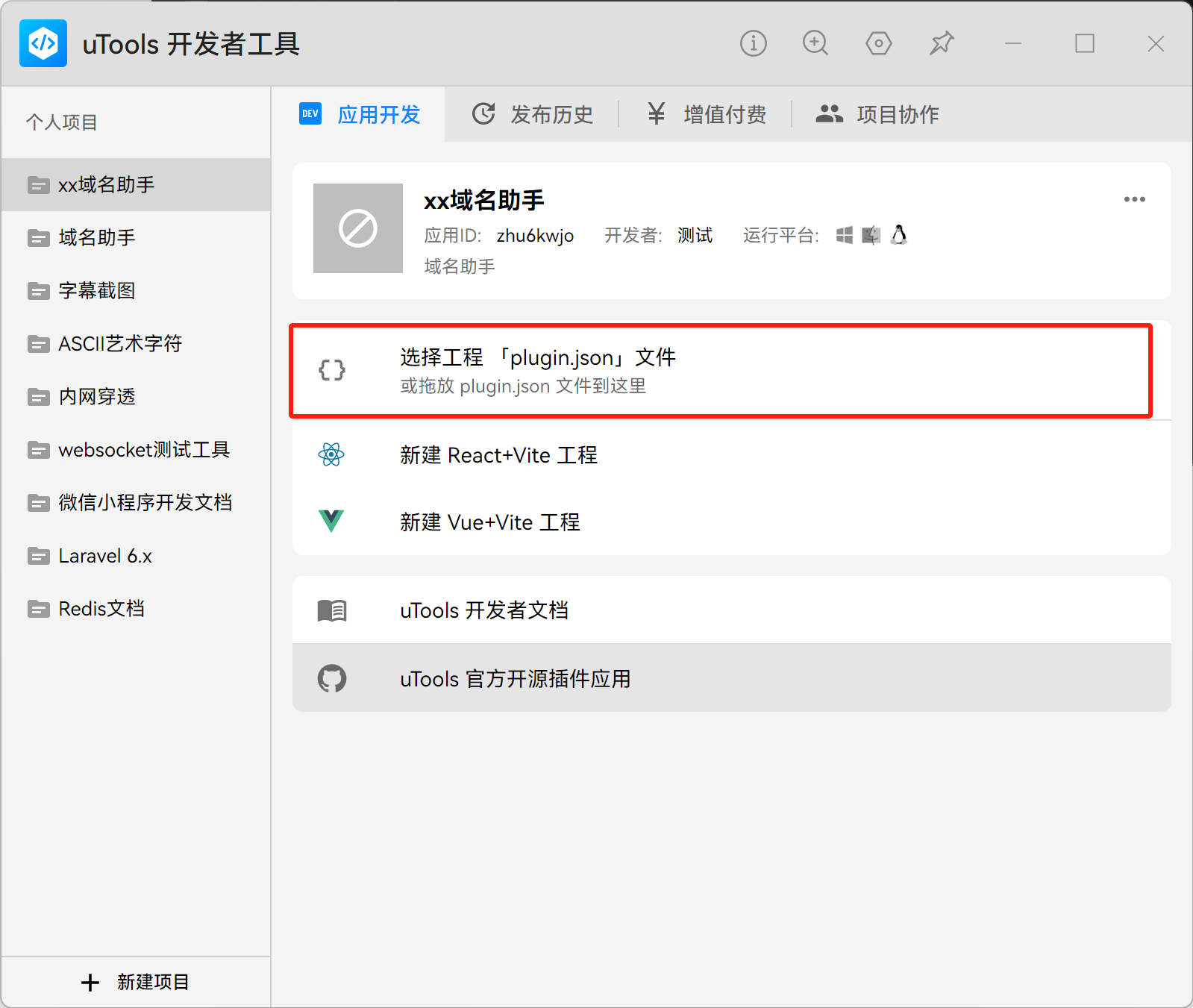Click the GitHub icon for open-source plugins
This screenshot has width=1193, height=1008.
332,678
